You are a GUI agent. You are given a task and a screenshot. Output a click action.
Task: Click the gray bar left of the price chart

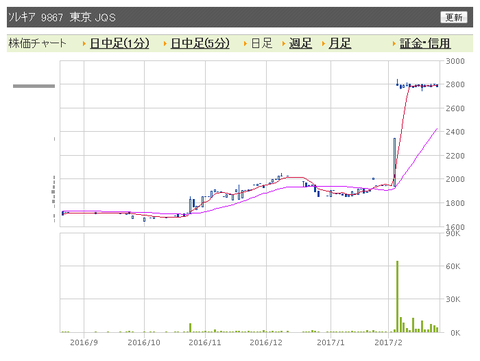34,86
